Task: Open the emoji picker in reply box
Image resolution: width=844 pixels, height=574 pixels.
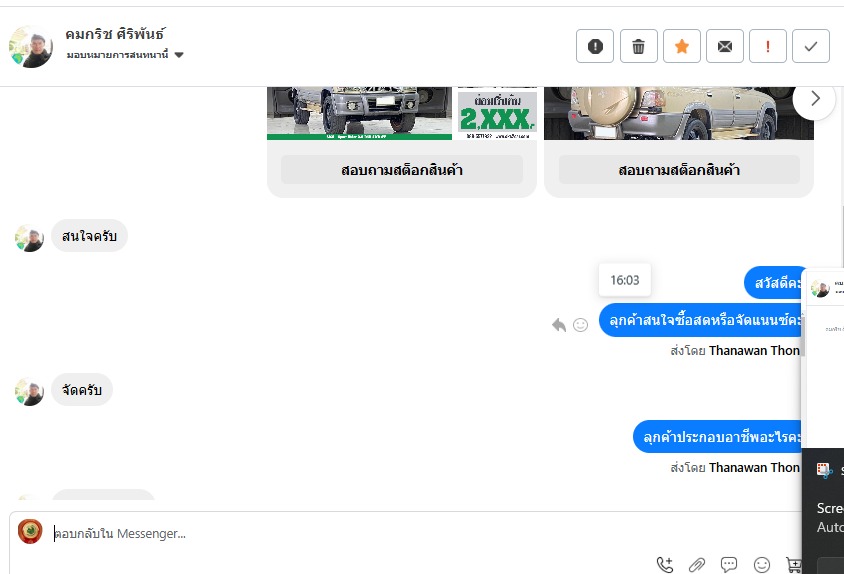Action: (x=762, y=564)
